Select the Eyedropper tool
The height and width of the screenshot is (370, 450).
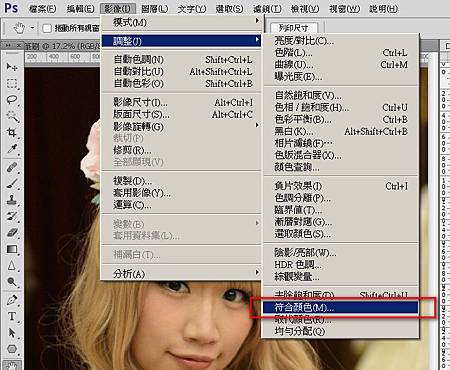[x=12, y=149]
